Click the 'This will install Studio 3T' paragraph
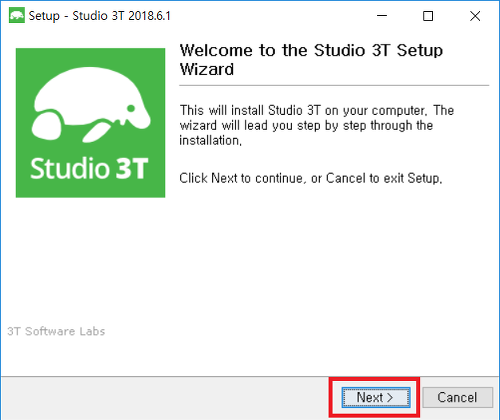 click(317, 125)
